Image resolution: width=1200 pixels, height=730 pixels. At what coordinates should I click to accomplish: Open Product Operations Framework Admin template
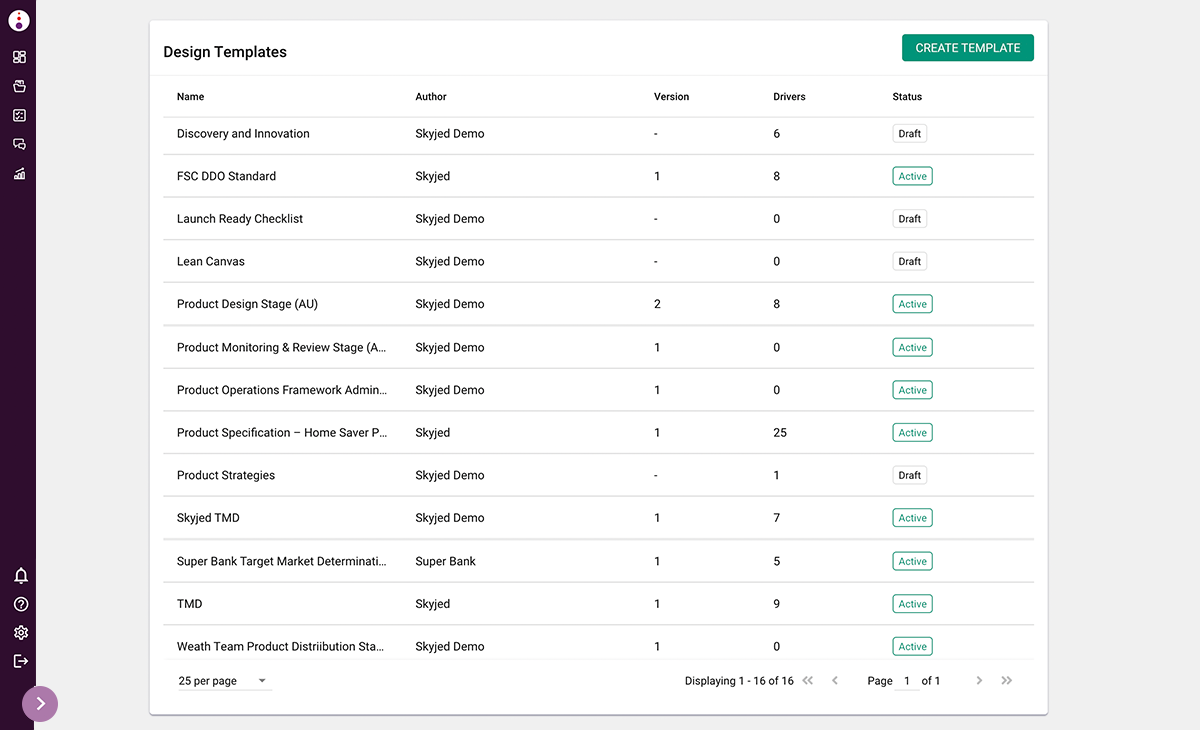tap(282, 390)
